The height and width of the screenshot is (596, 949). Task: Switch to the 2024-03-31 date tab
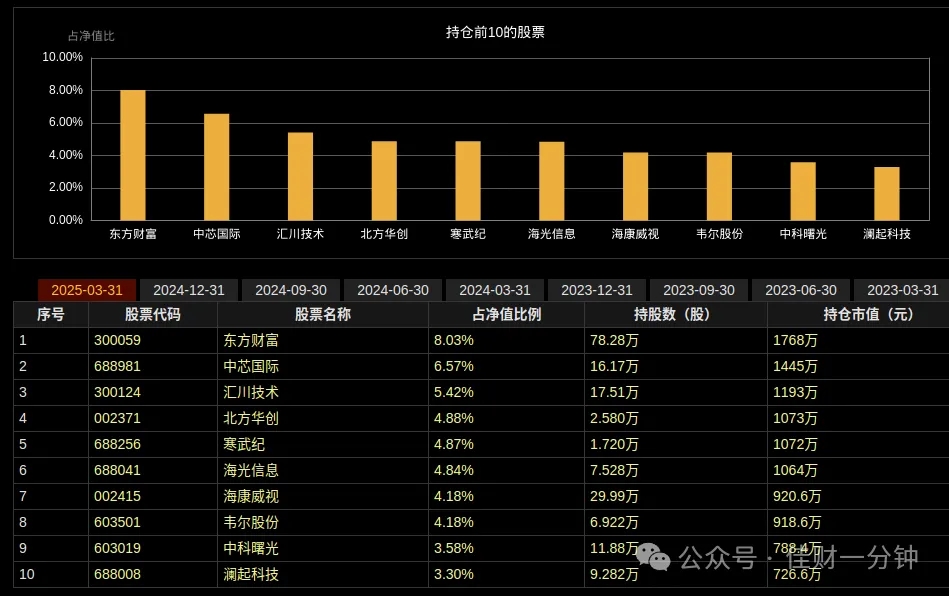pos(494,290)
